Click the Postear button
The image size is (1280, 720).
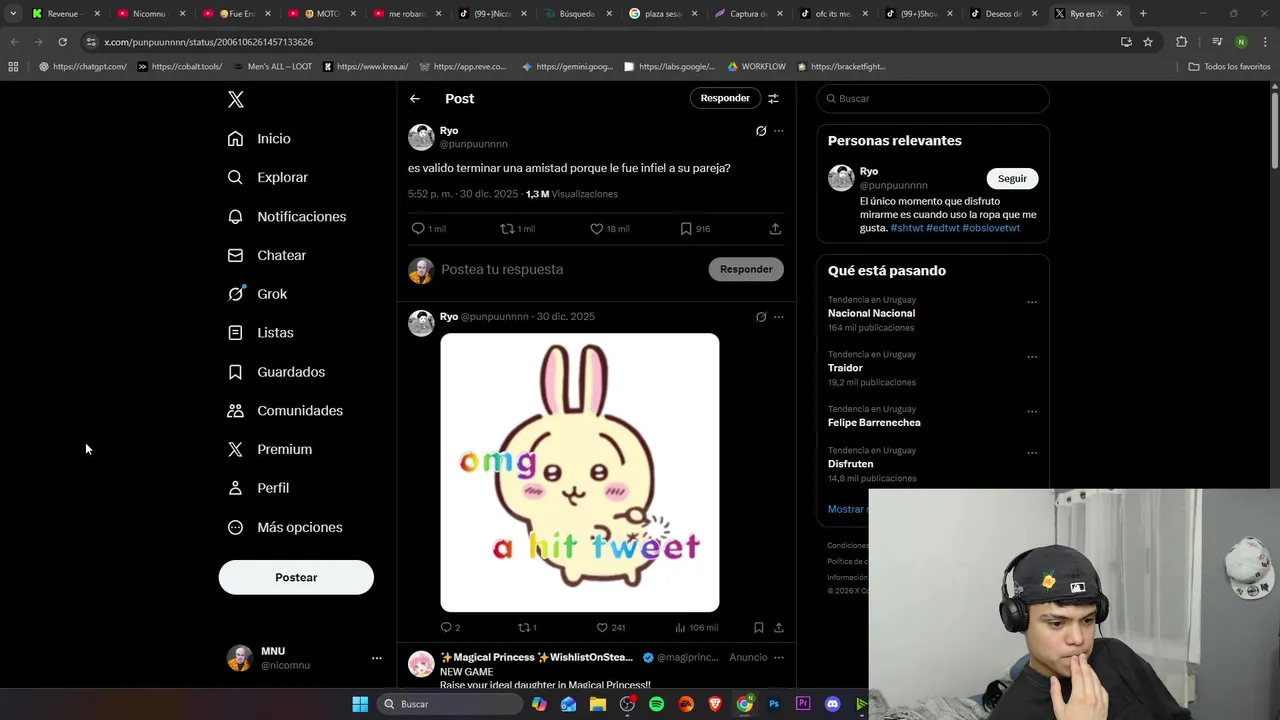pyautogui.click(x=296, y=577)
